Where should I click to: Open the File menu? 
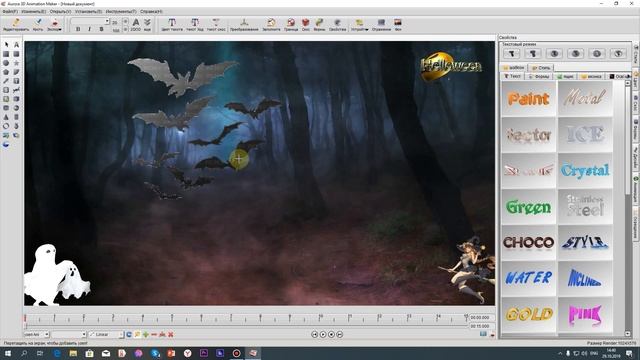[9, 11]
